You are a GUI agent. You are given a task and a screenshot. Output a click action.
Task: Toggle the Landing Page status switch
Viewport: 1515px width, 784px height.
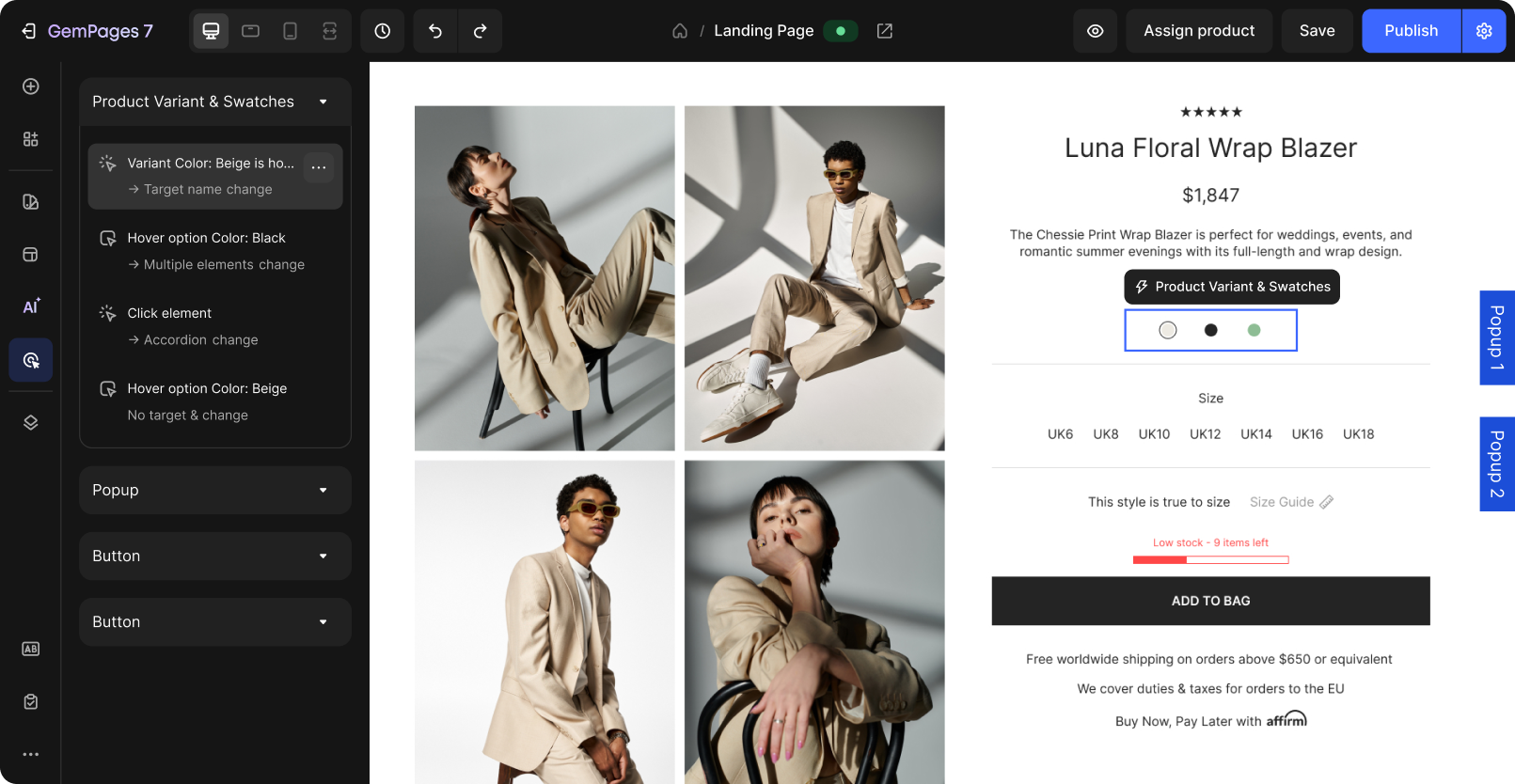pos(840,31)
